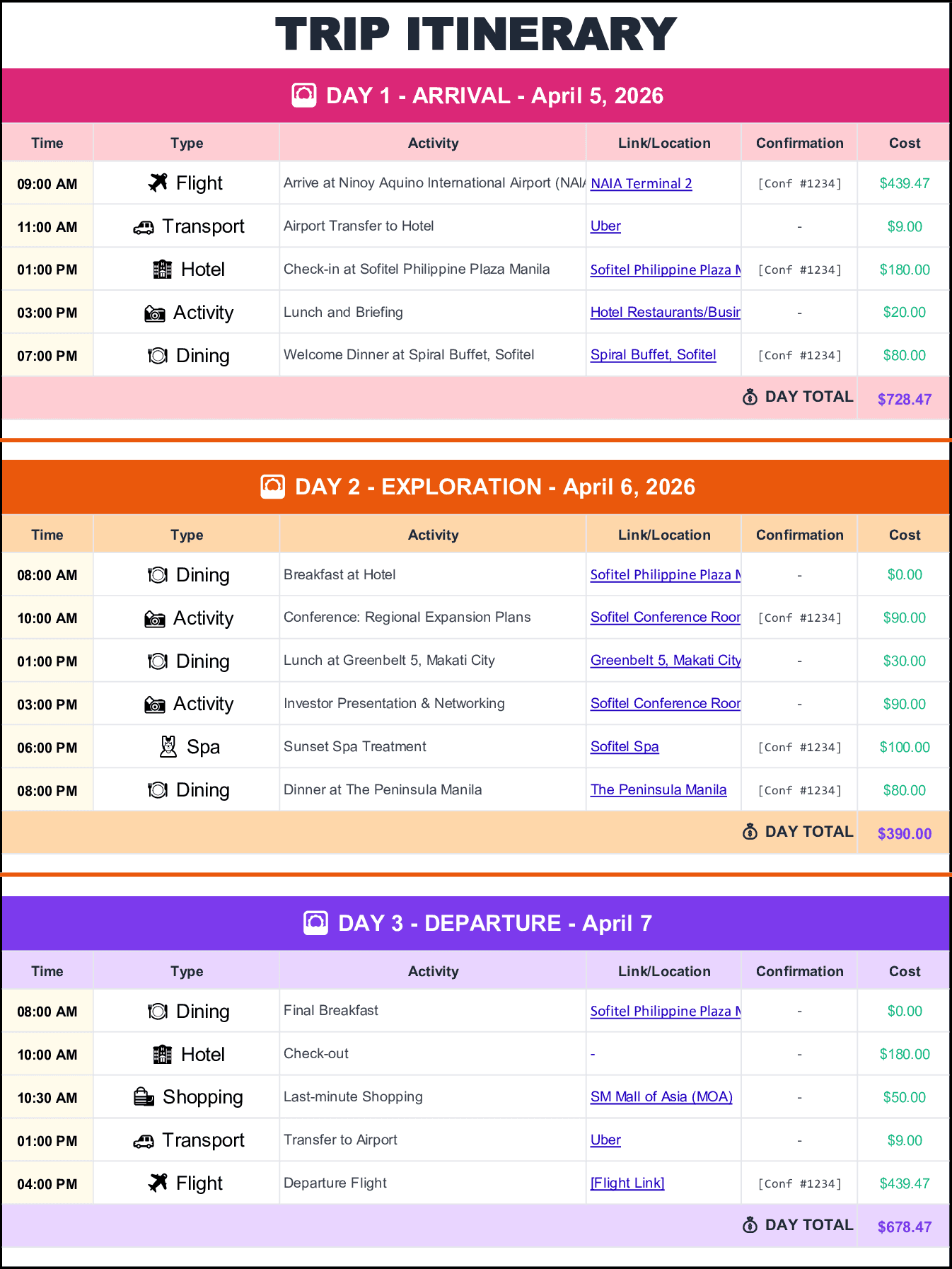Open Sofitel Conference Room link for Investor Presentation
Screen dimensions: 952x1269
pyautogui.click(x=666, y=703)
